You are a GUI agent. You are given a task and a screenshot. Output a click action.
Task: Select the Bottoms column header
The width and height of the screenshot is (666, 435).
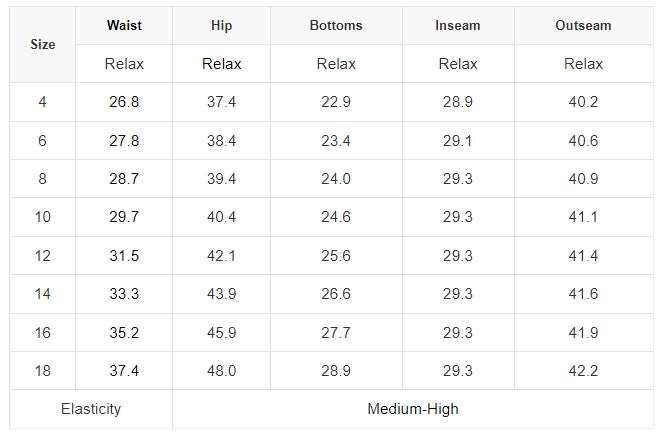click(x=336, y=25)
